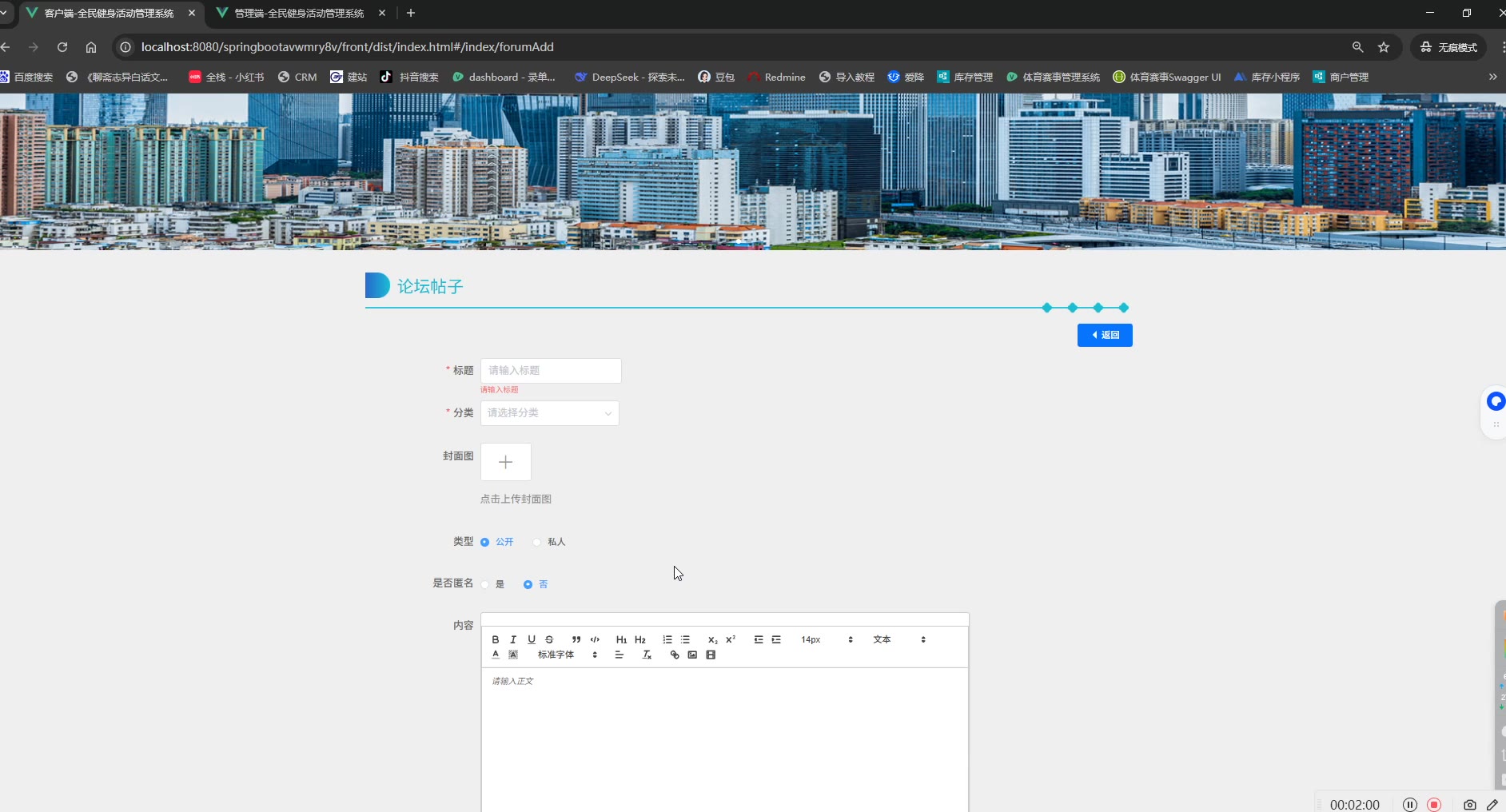Clear text formatting in the editor
The width and height of the screenshot is (1506, 812).
647,655
